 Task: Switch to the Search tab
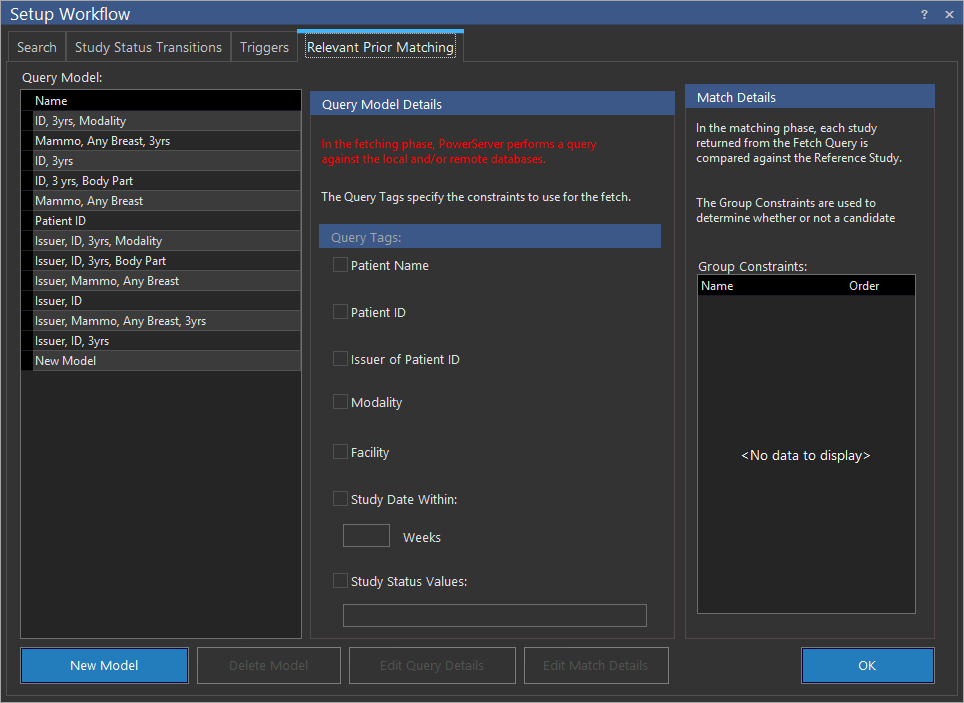point(37,47)
